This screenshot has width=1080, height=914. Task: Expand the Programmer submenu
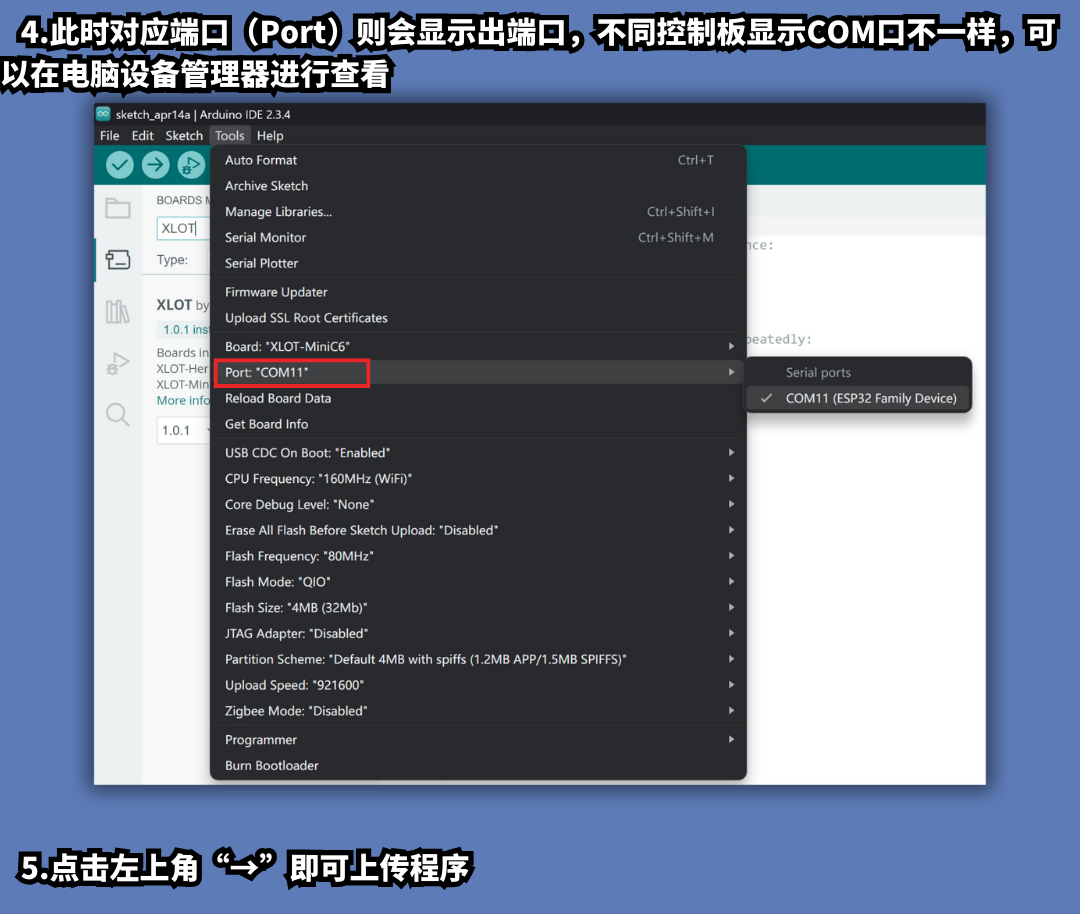click(x=478, y=740)
